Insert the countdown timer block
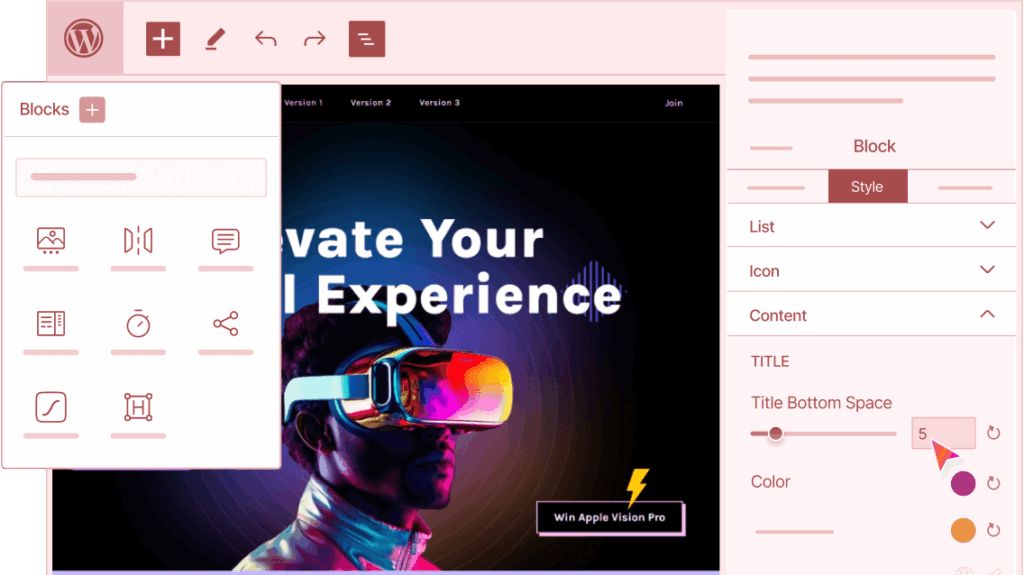This screenshot has width=1024, height=575. point(138,323)
